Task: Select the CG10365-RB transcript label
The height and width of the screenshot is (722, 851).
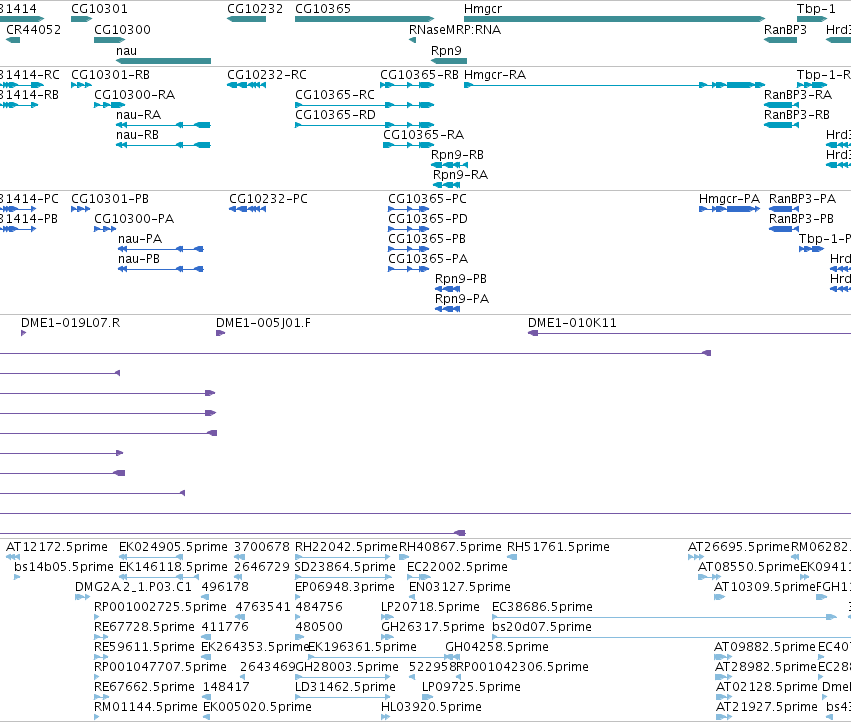Action: pos(420,74)
